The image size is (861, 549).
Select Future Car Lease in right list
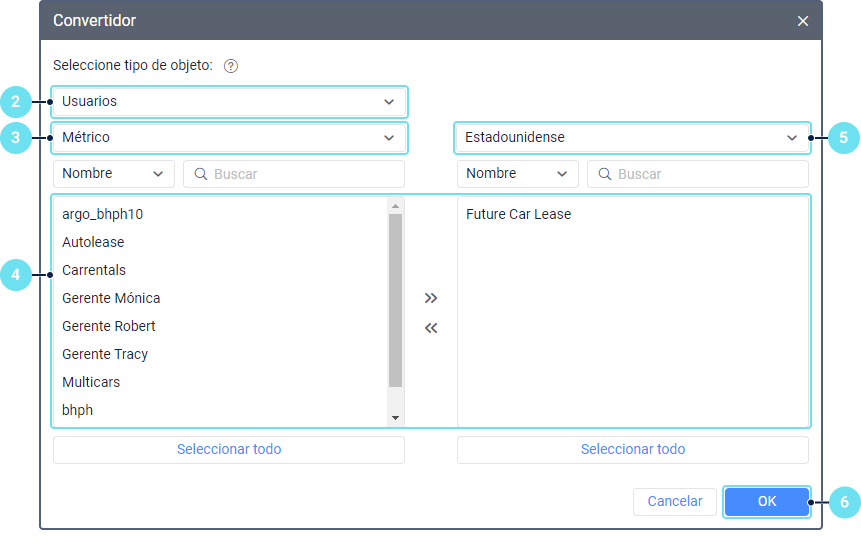point(518,214)
